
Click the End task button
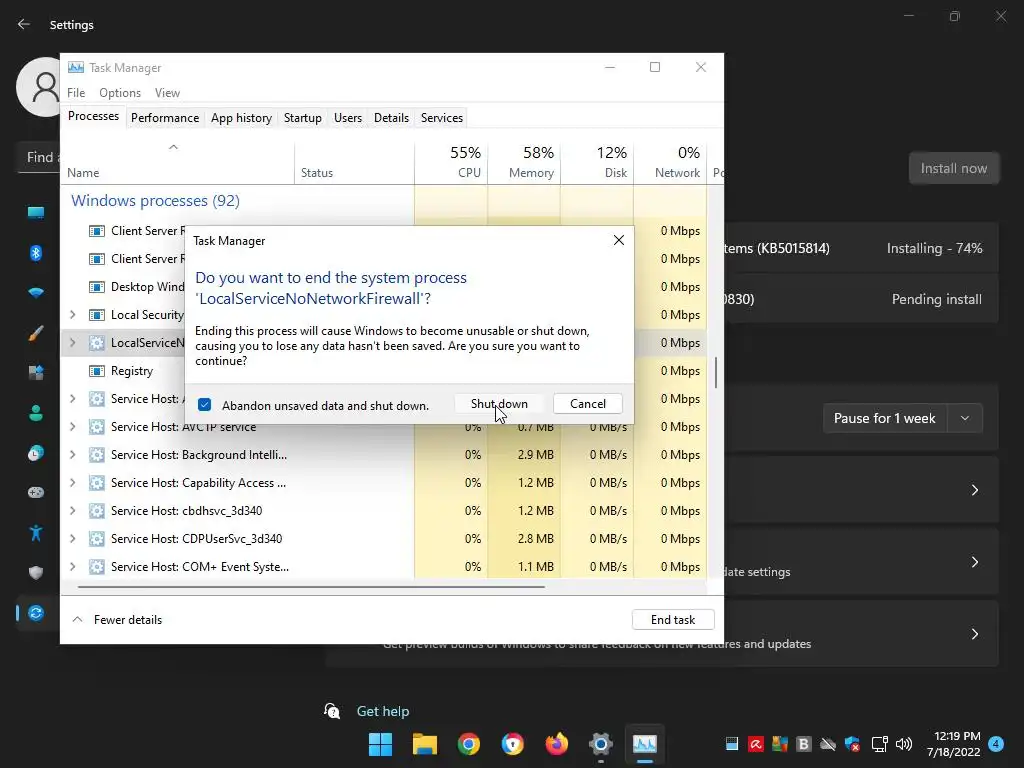(673, 620)
